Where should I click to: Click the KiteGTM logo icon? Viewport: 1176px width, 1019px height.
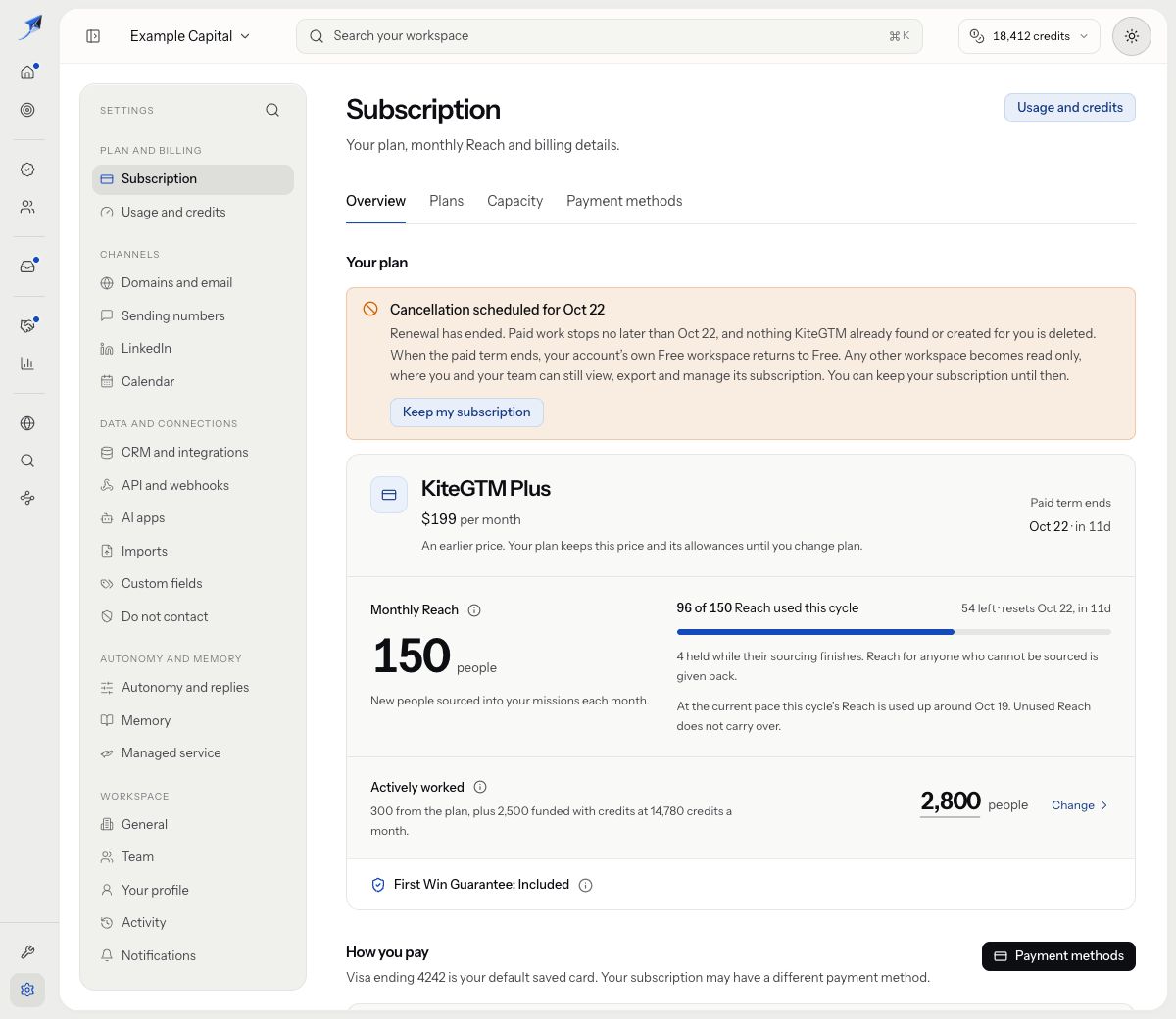30,27
